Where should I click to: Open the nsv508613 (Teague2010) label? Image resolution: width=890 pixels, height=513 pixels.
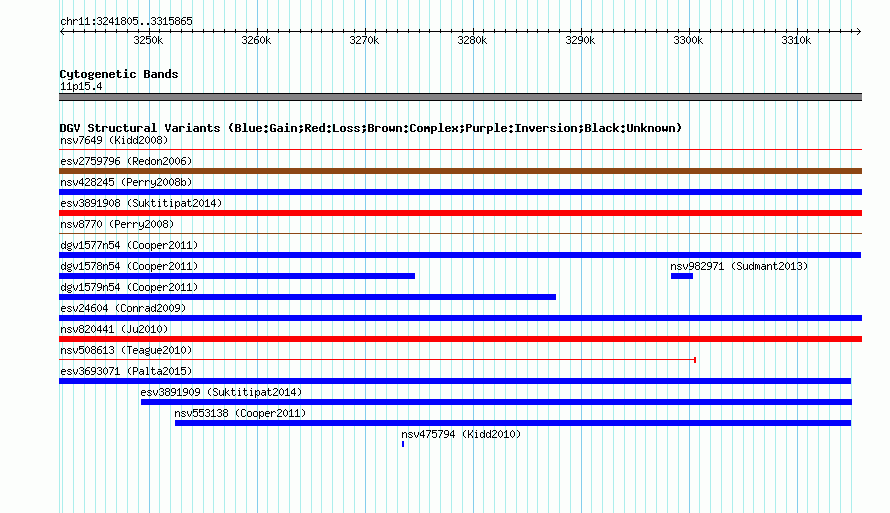point(126,350)
